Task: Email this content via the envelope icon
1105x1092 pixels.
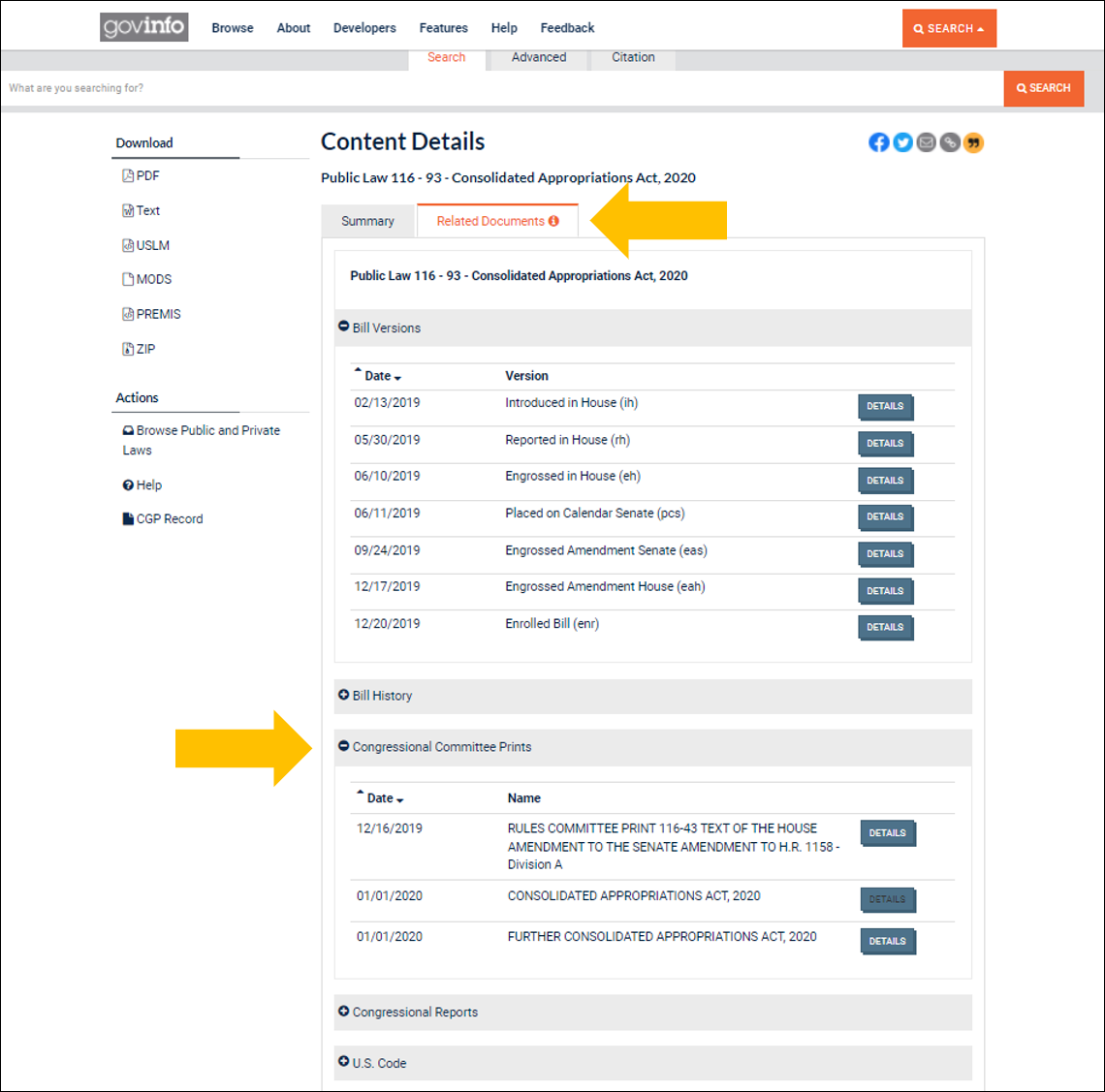Action: click(x=926, y=142)
